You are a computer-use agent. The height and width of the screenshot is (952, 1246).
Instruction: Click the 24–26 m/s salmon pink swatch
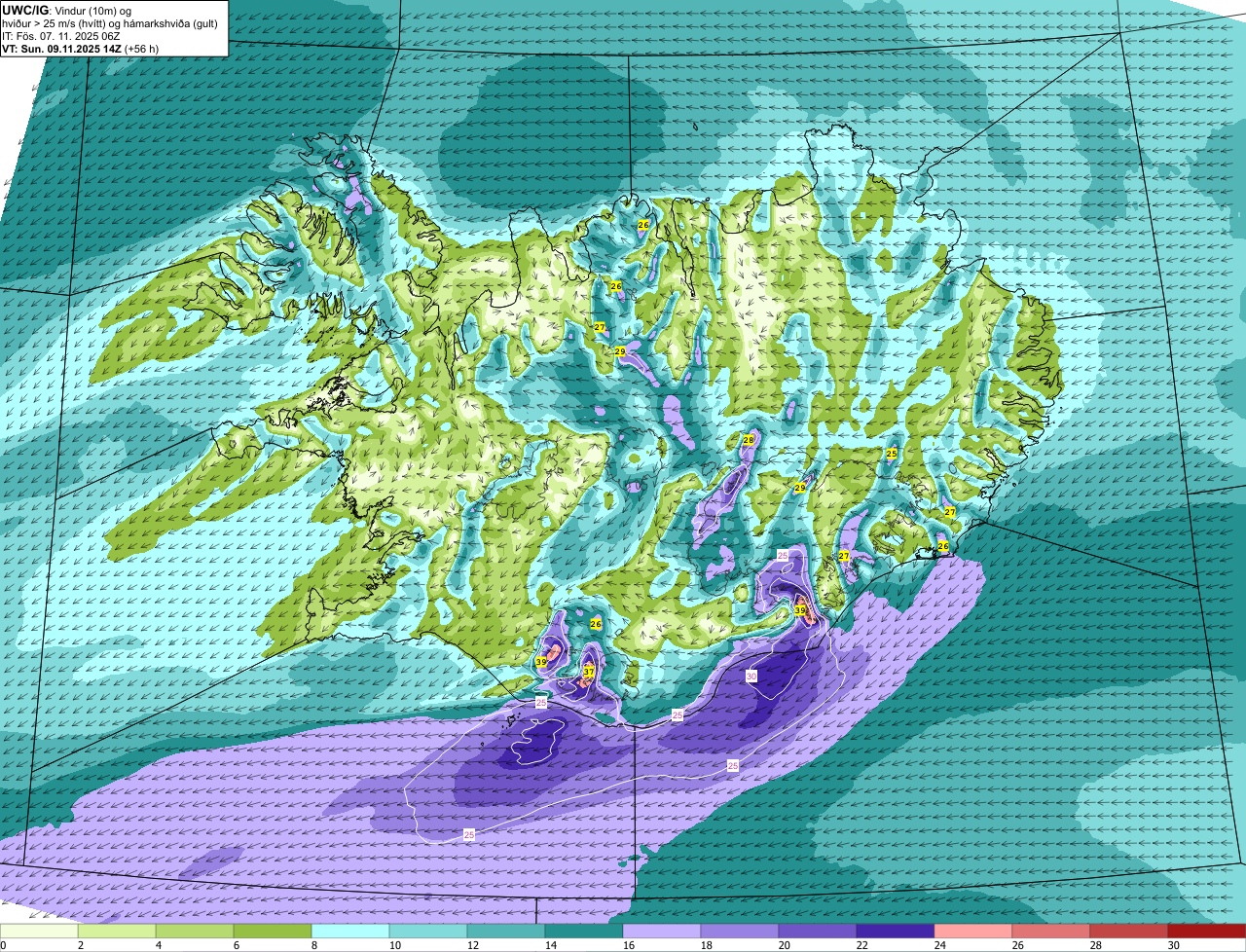(973, 932)
